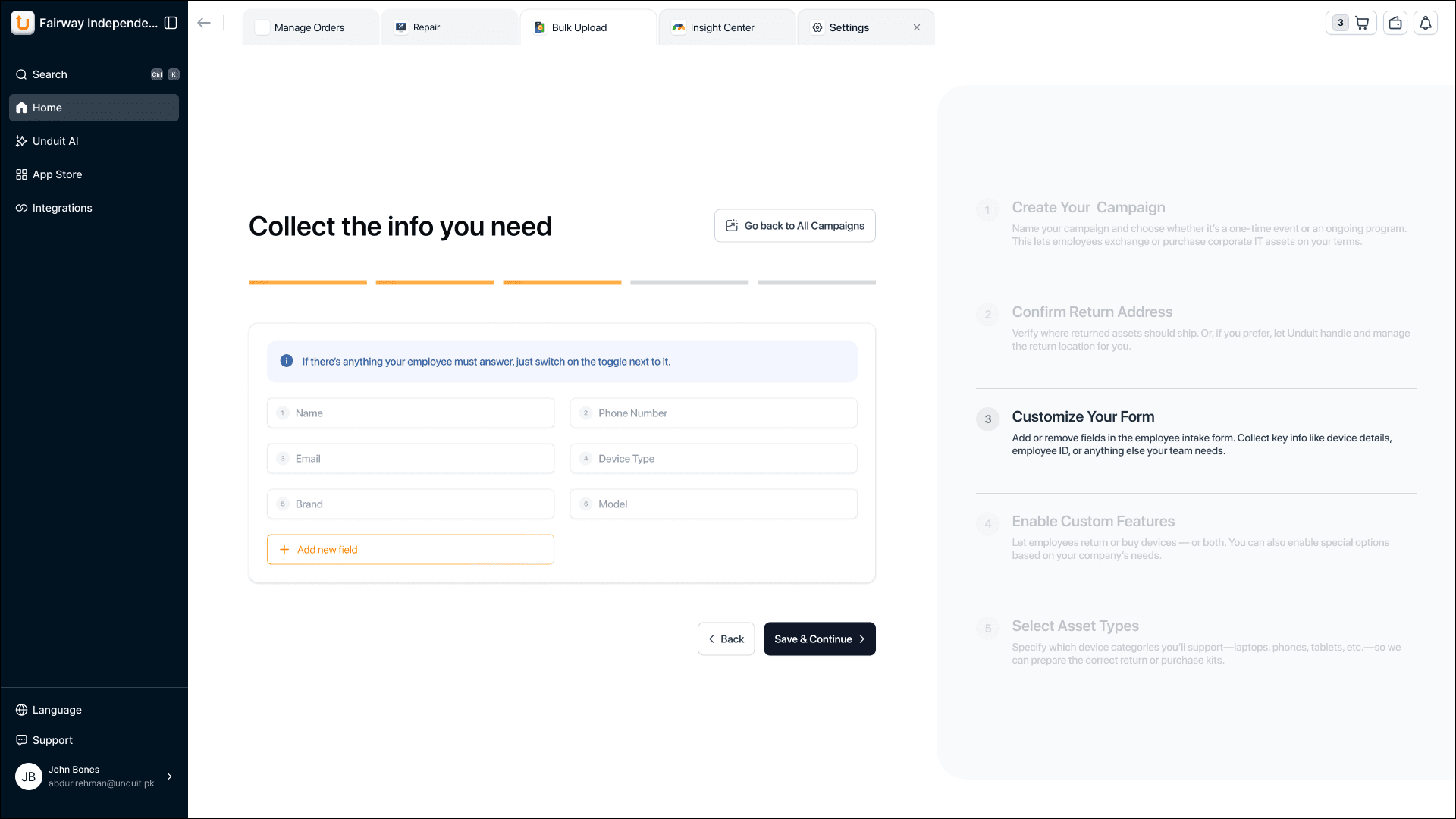Open the Bulk Upload tab
This screenshot has height=819, width=1456.
579,27
